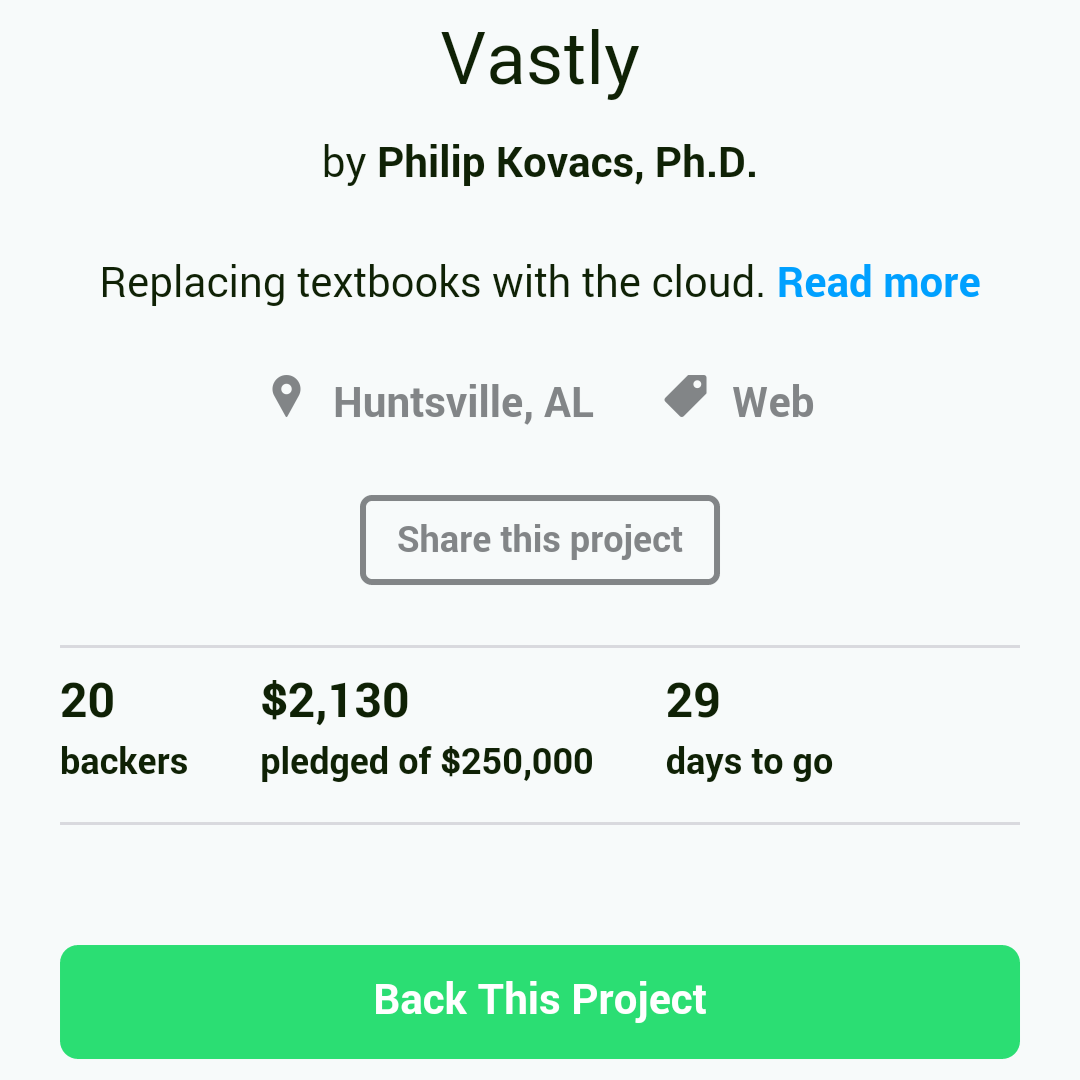Viewport: 1080px width, 1080px height.
Task: Select the $2,130 pledged amount
Action: (x=335, y=701)
